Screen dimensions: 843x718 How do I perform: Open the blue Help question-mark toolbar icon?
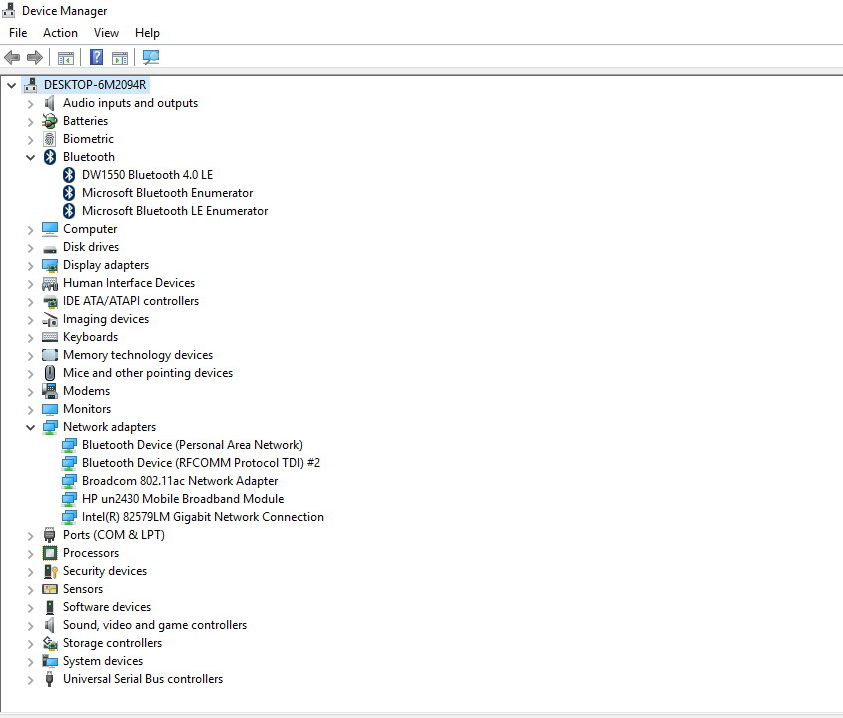click(96, 57)
